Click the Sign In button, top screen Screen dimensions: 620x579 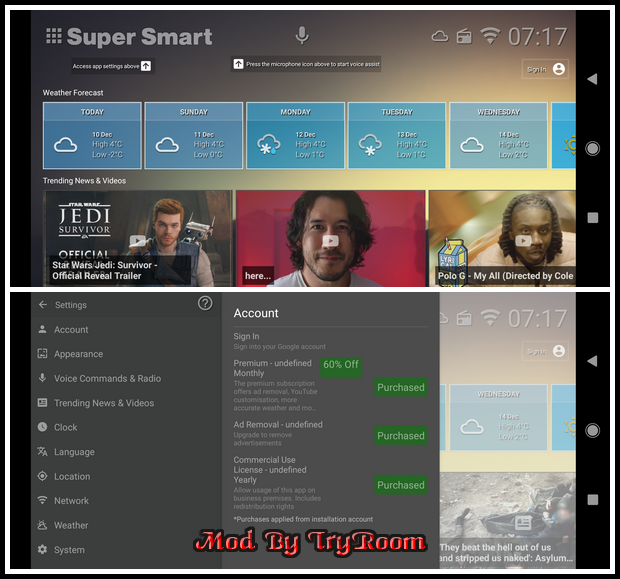tap(545, 69)
